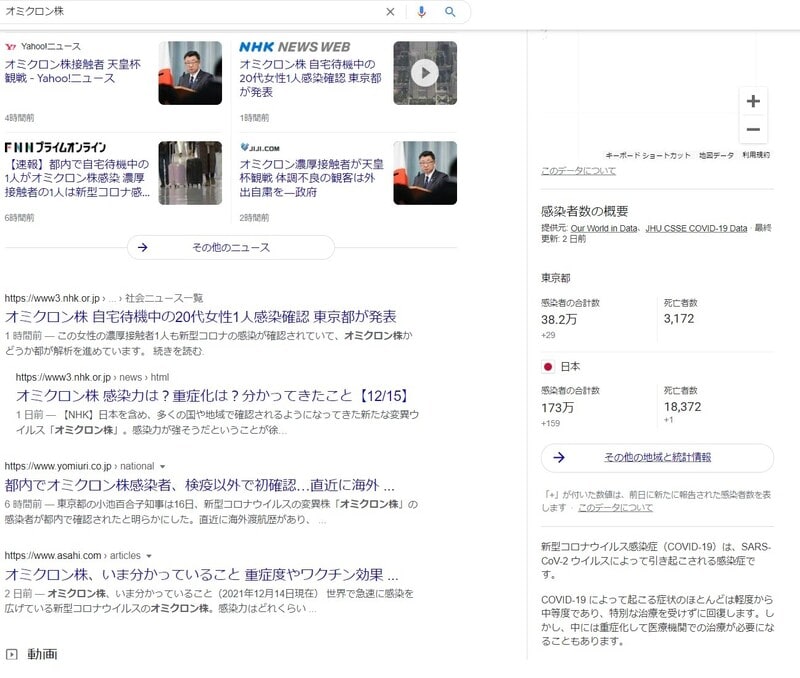800x678 pixels.
Task: Open the JHU CSSE COVID-19 Data link
Action: [x=696, y=229]
